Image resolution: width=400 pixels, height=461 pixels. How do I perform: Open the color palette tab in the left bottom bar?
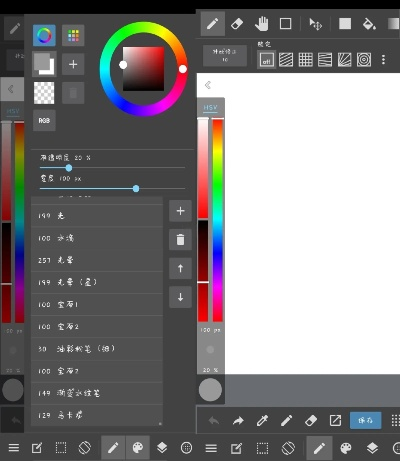tap(138, 448)
